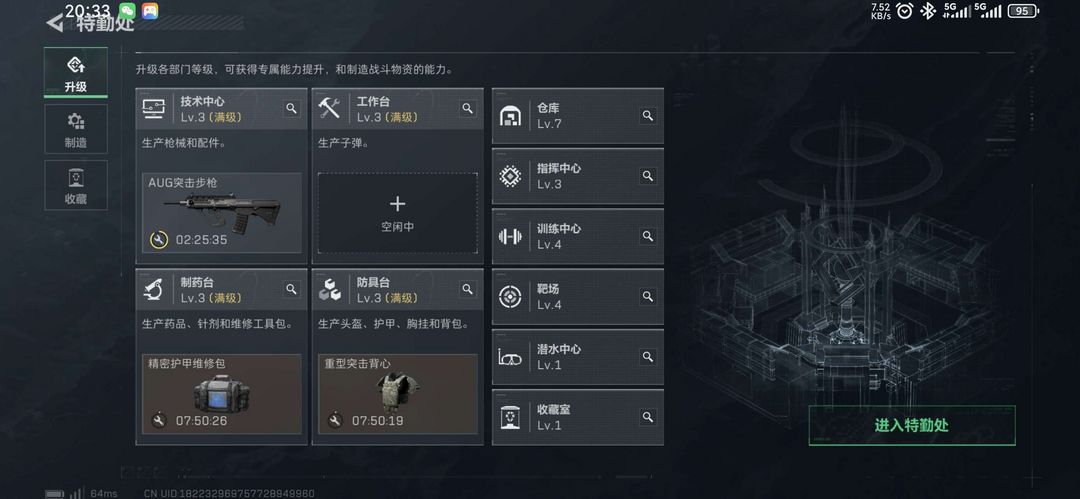The height and width of the screenshot is (499, 1080).
Task: Open magnifier details for 技术中心
Action: pos(291,108)
